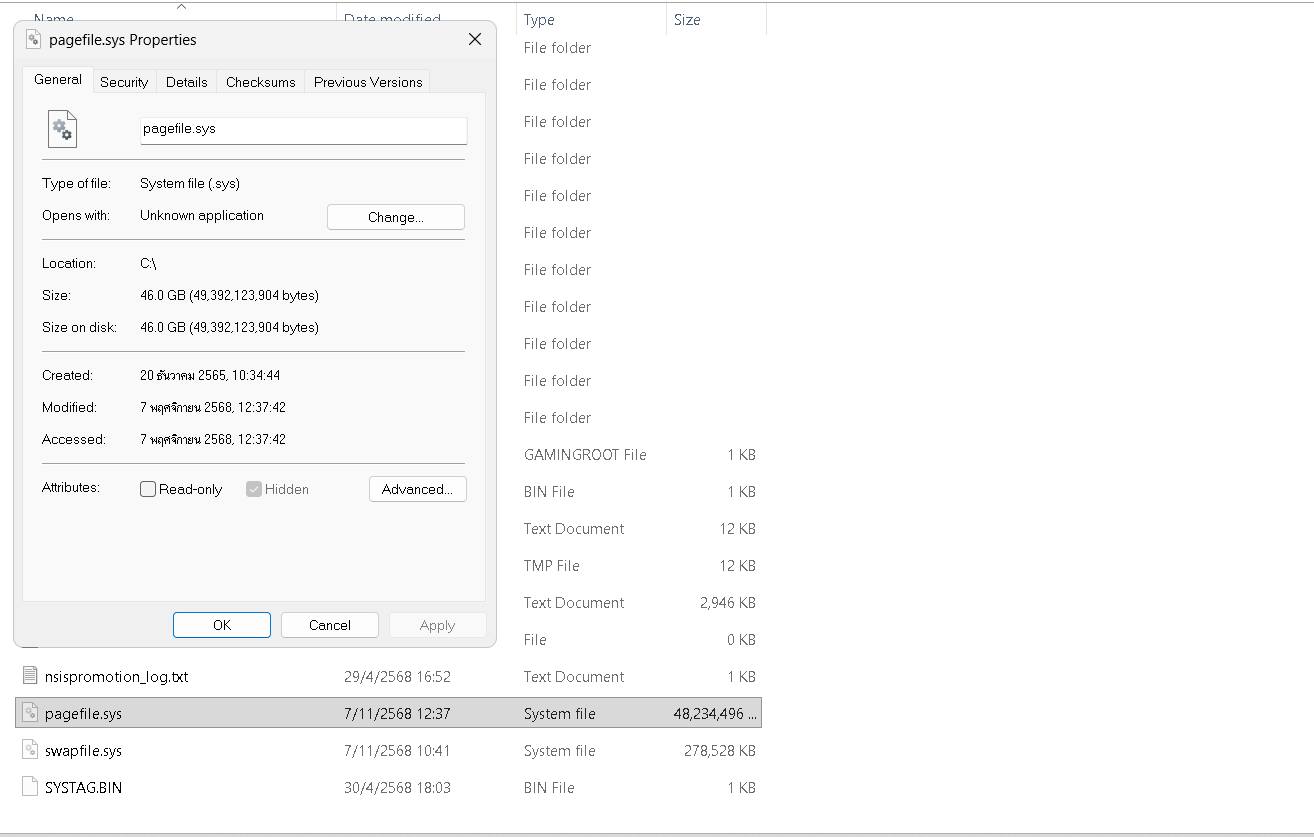Click the Change... button
This screenshot has height=837, width=1314.
[396, 217]
